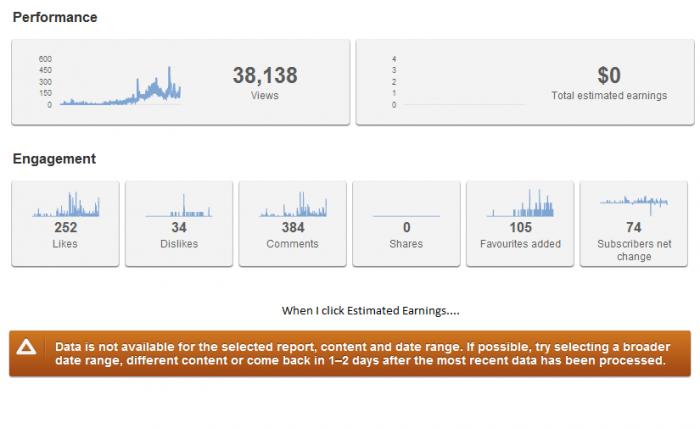Open the 38,138 Views performance card
700x428 pixels.
click(181, 82)
